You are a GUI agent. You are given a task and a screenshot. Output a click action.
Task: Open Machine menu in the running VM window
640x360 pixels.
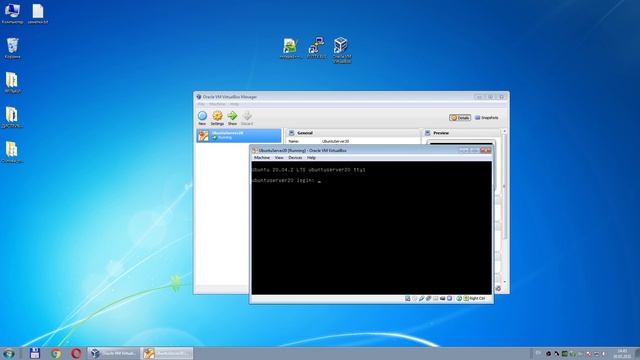pyautogui.click(x=262, y=158)
